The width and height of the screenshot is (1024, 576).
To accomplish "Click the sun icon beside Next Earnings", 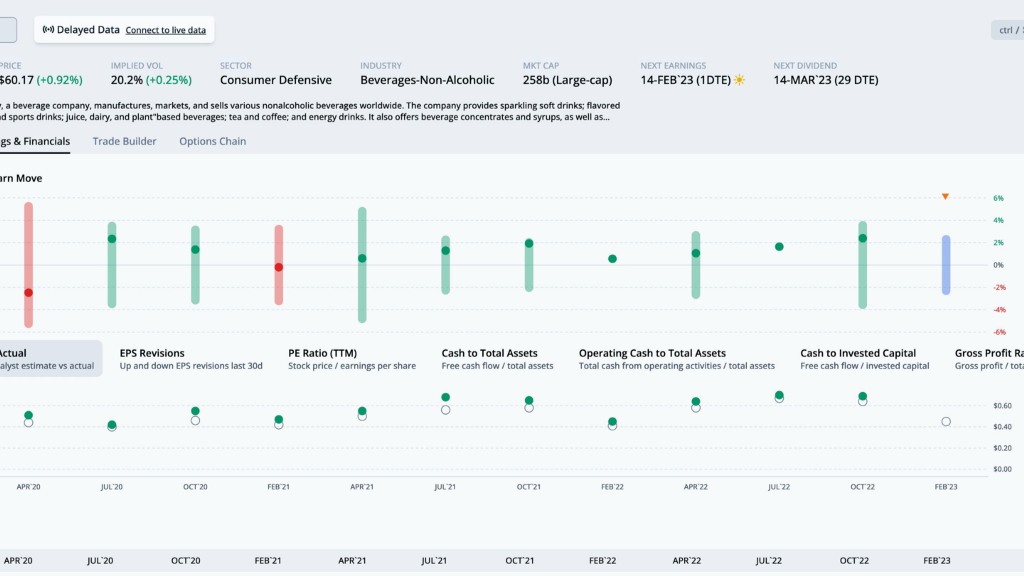I will click(x=739, y=80).
